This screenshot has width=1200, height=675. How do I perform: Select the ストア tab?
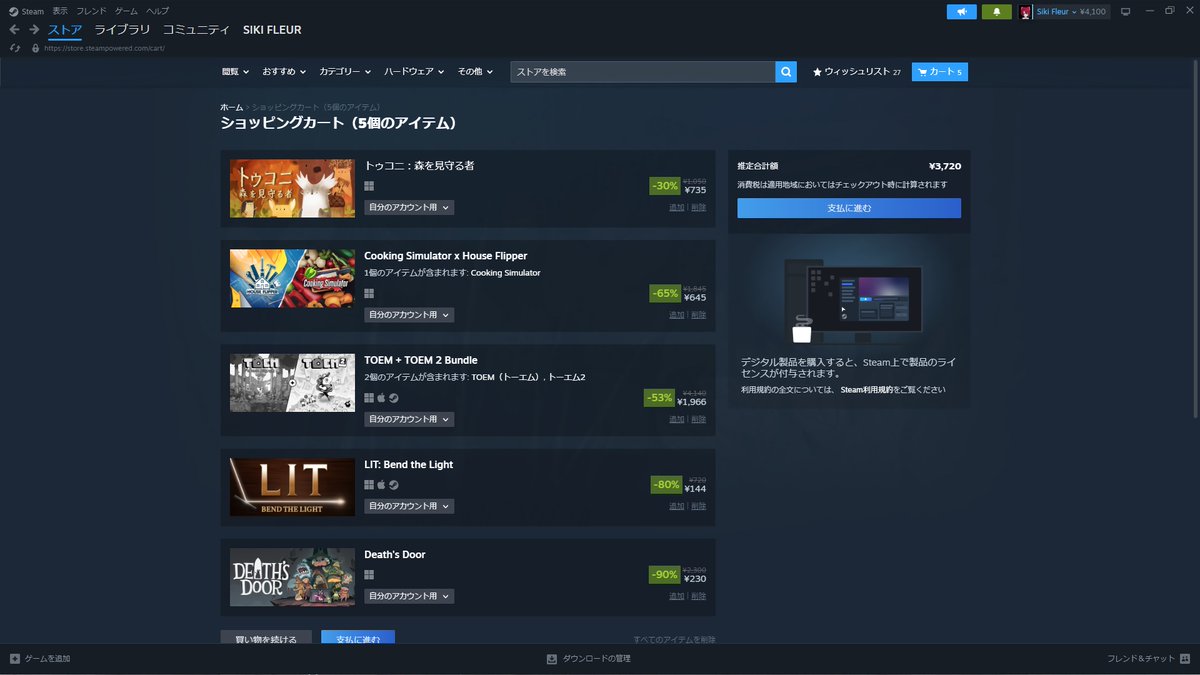pos(65,30)
